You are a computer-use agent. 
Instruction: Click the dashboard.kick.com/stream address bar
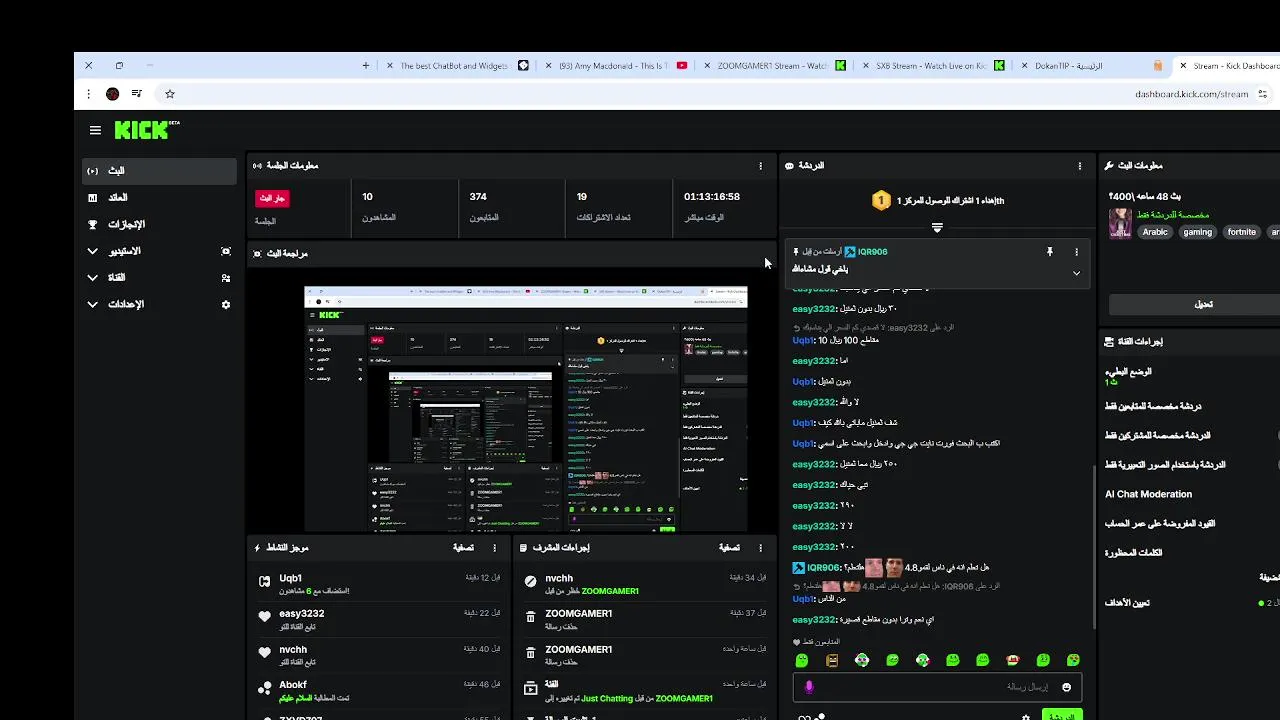pos(1191,94)
